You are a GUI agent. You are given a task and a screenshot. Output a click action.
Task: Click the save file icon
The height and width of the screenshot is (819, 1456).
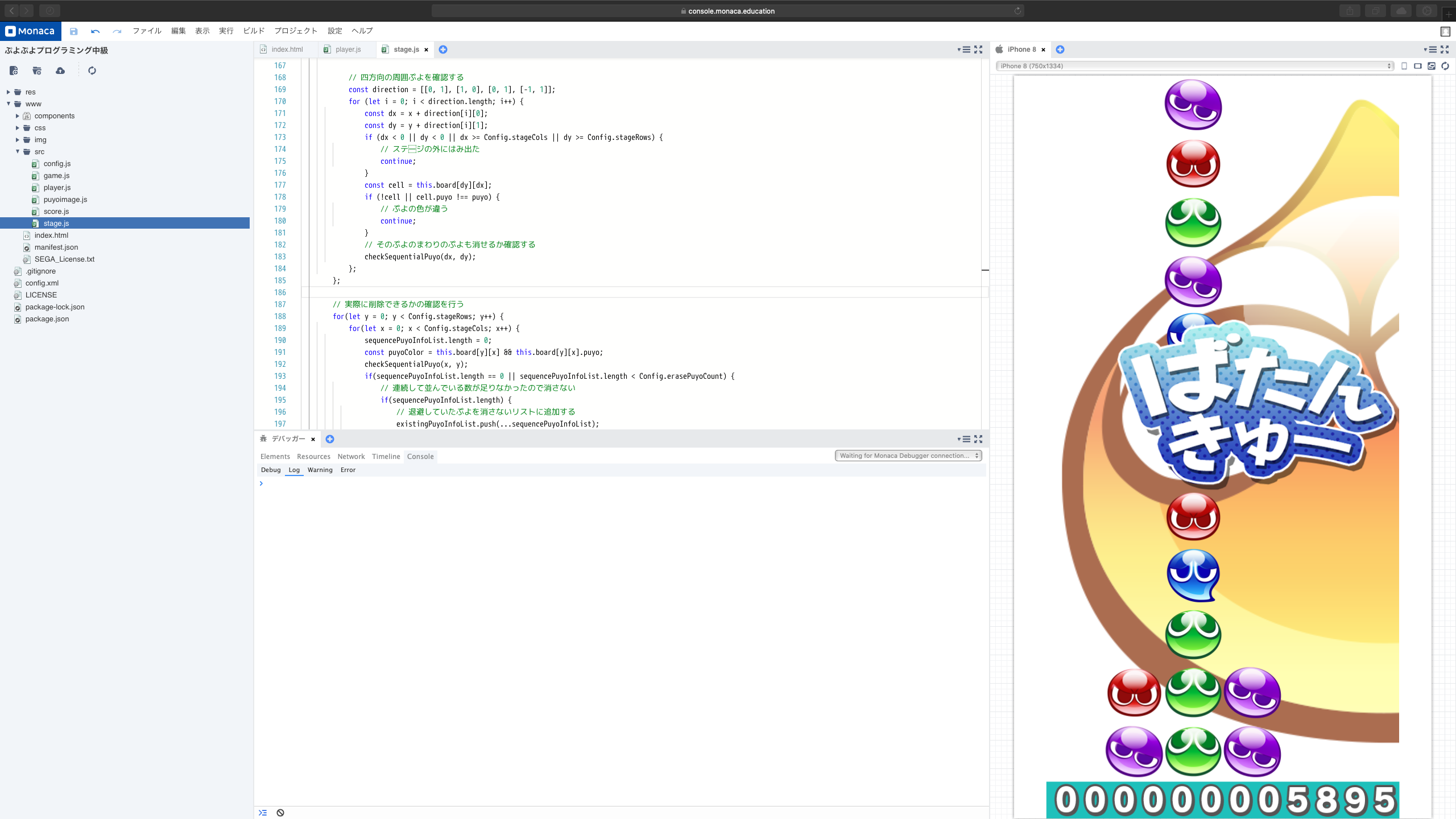73,31
